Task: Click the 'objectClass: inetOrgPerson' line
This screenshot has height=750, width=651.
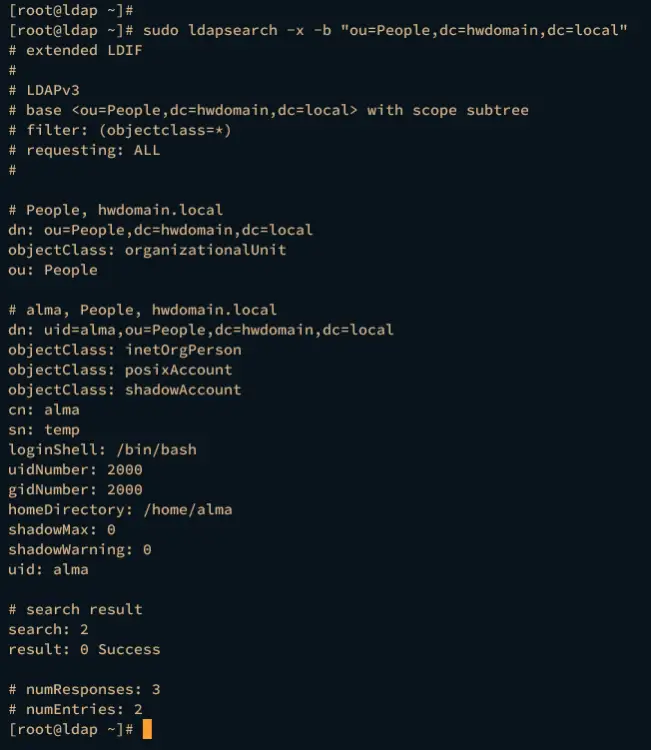Action: point(125,350)
